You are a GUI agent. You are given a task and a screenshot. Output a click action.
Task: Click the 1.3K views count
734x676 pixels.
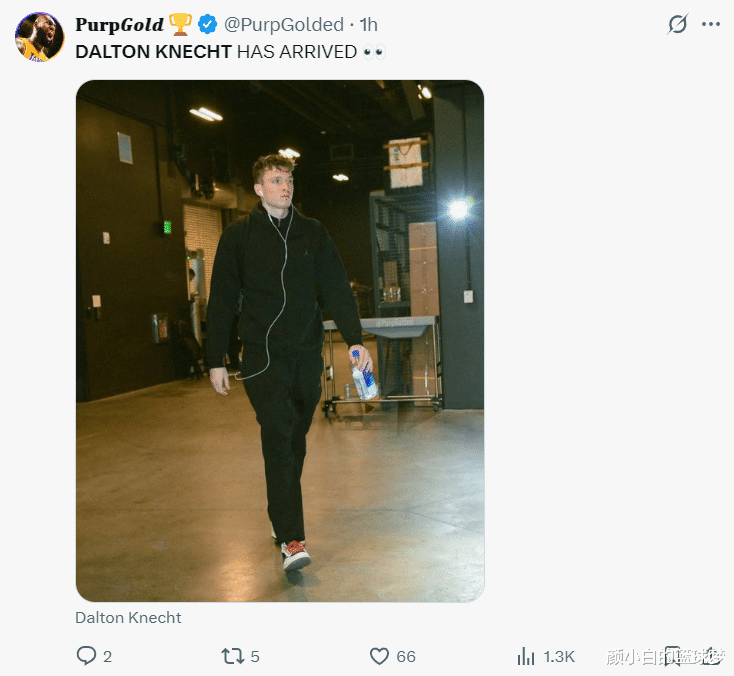(x=559, y=656)
